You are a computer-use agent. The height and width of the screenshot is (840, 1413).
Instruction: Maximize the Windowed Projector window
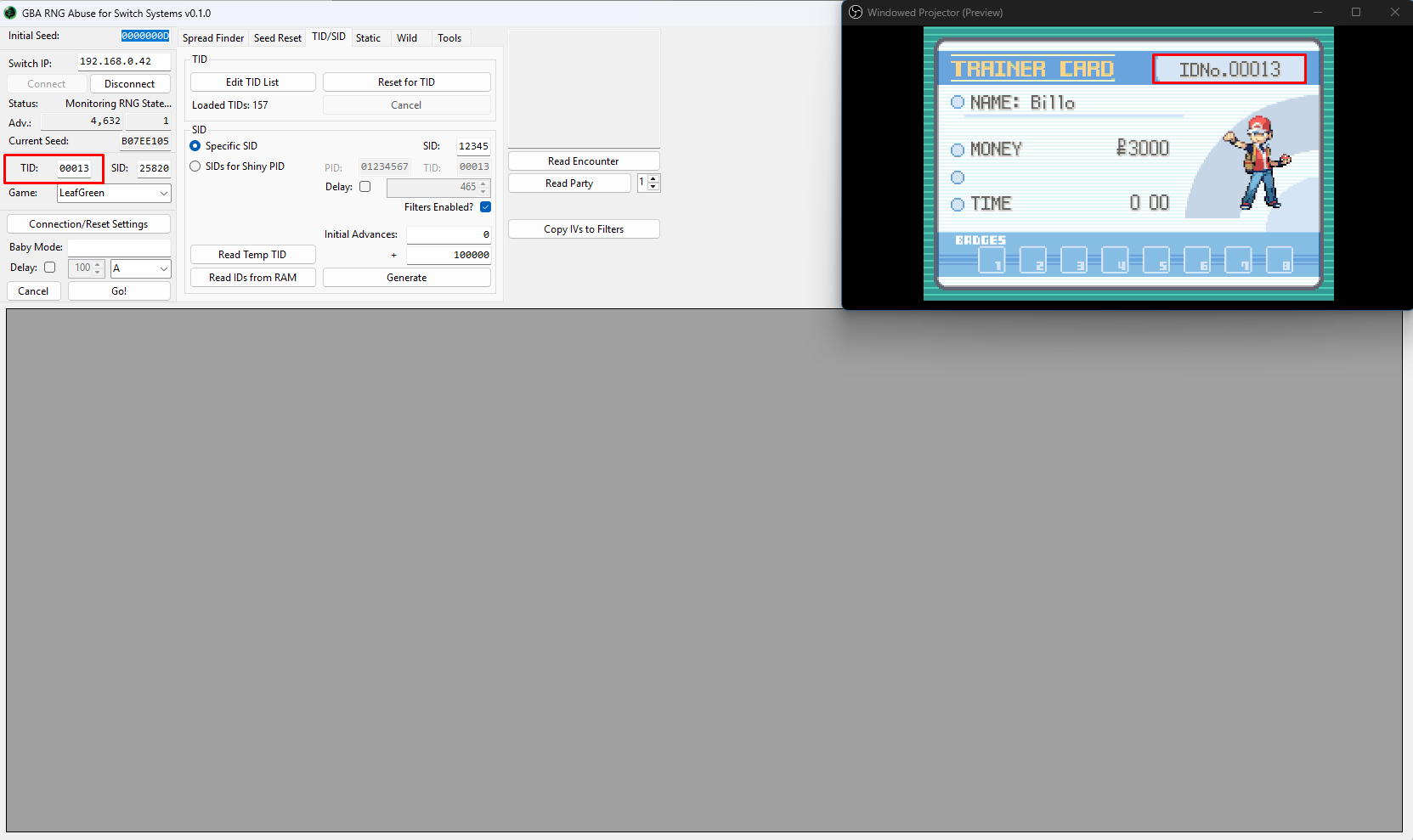tap(1356, 12)
